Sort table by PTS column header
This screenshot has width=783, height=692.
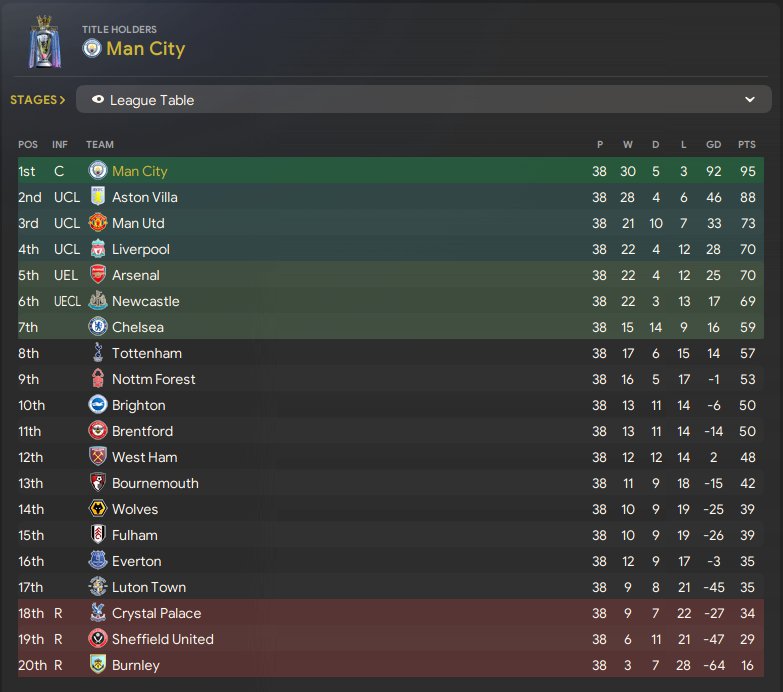click(x=747, y=144)
